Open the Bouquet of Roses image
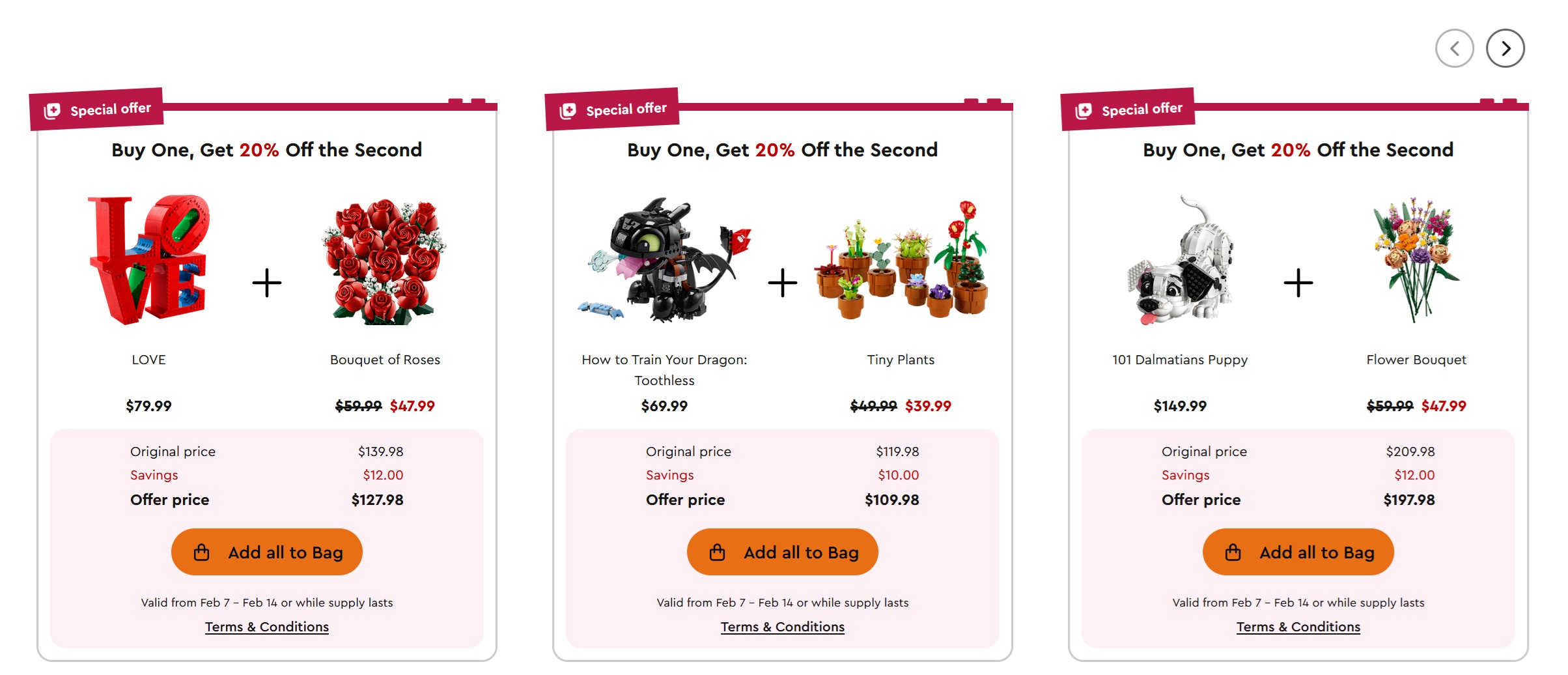This screenshot has width=1568, height=675. (384, 261)
